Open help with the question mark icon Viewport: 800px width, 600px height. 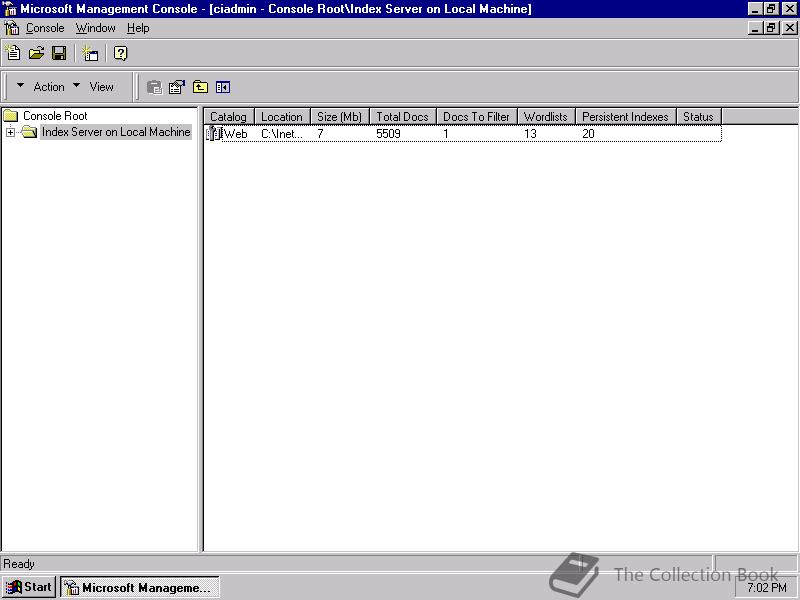[x=120, y=53]
